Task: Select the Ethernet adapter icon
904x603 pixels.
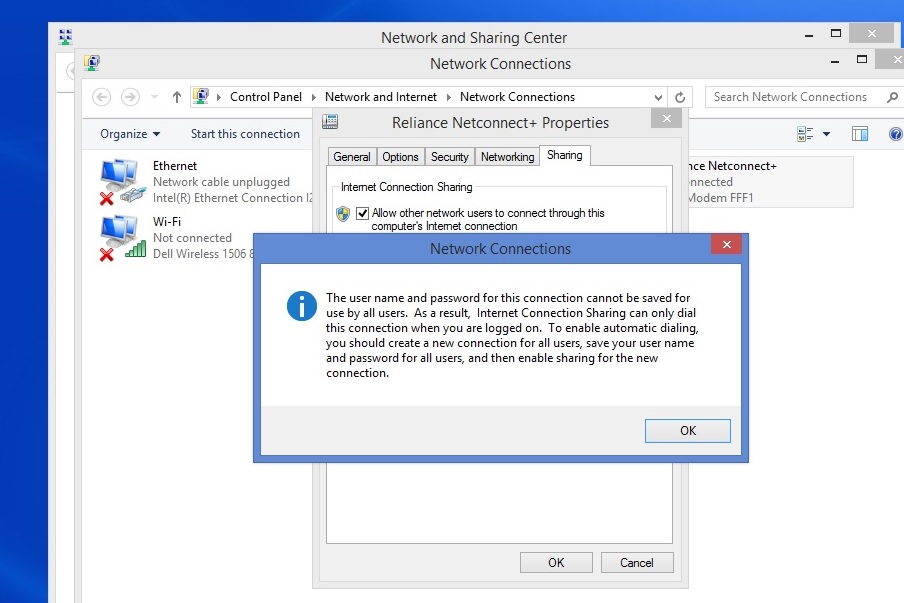Action: coord(122,182)
